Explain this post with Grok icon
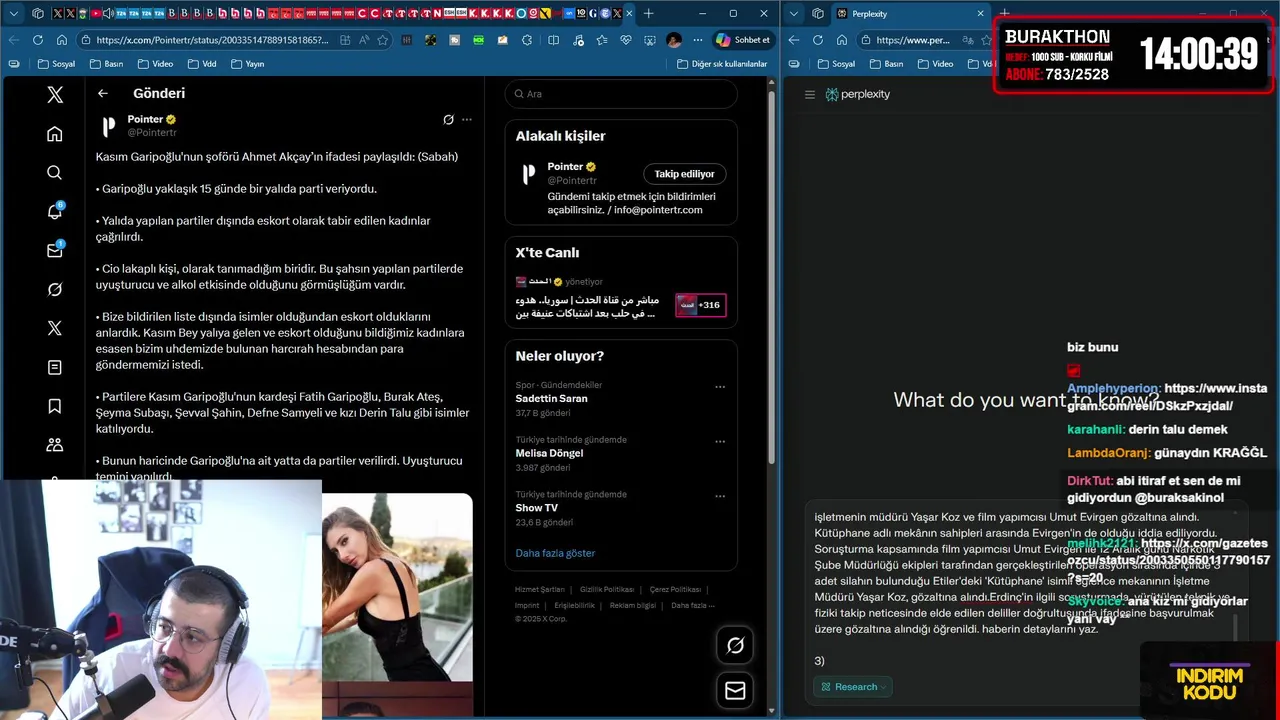This screenshot has height=720, width=1280. (x=449, y=119)
